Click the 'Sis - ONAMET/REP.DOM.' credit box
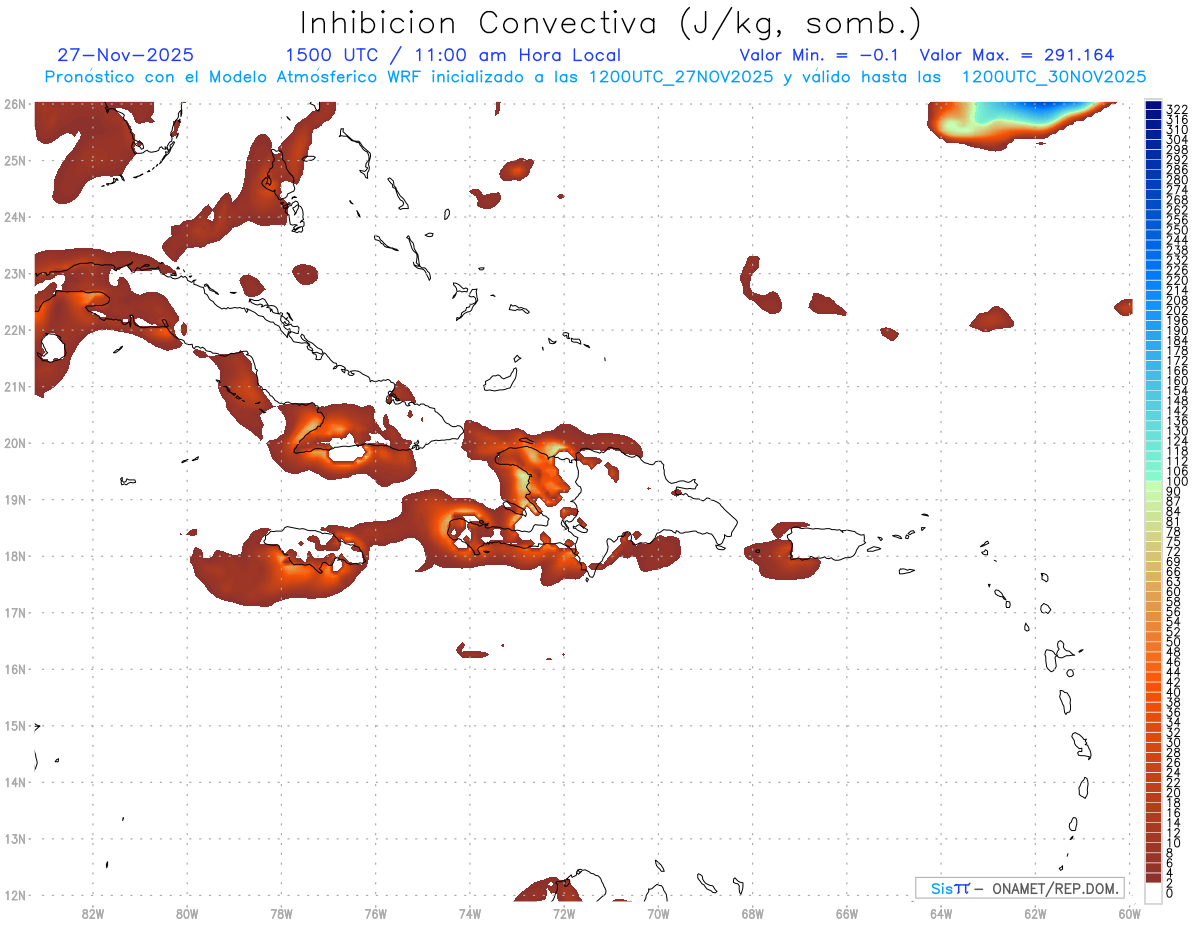 [x=1020, y=888]
